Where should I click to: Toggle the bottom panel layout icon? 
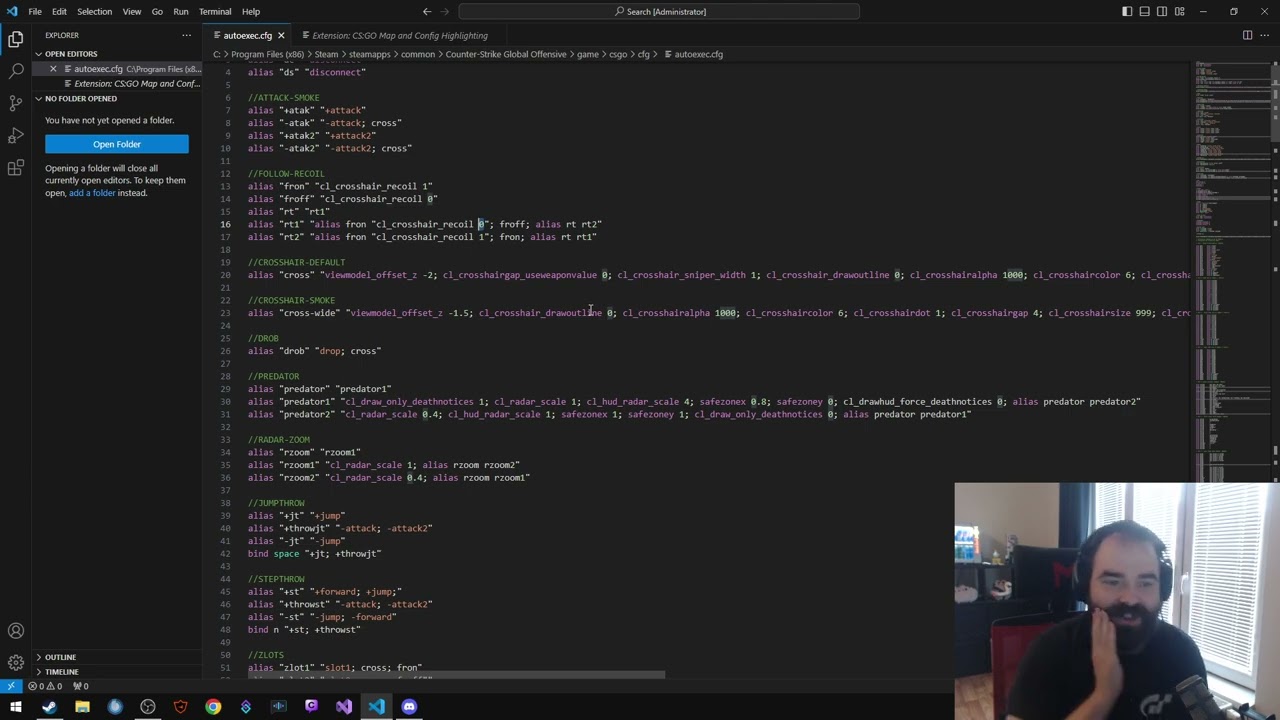coord(1144,12)
